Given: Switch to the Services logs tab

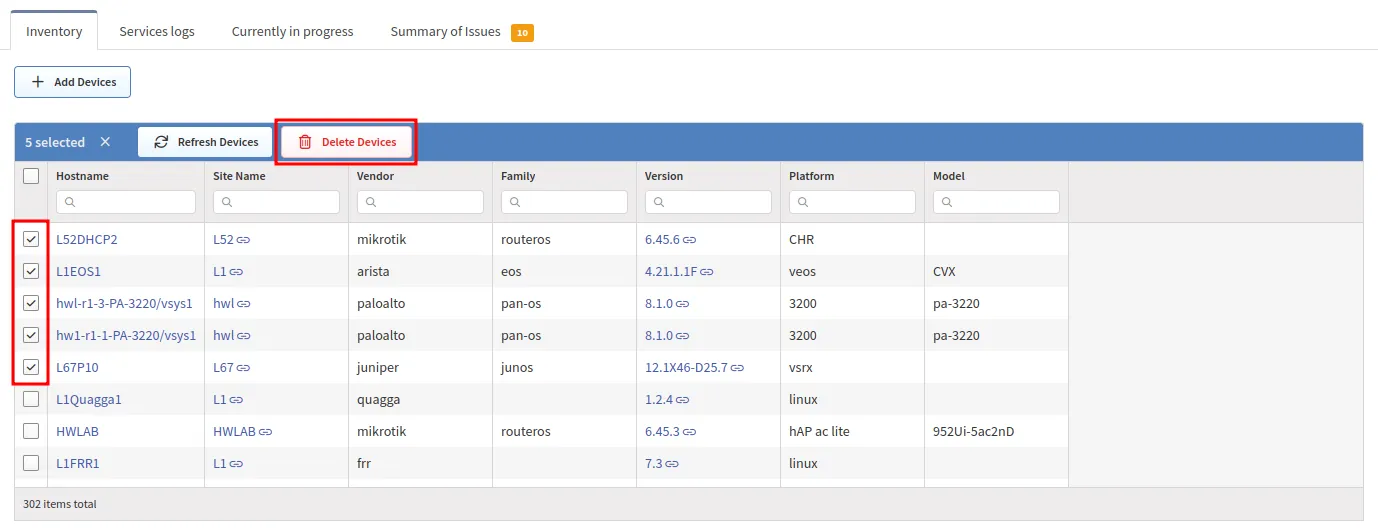Looking at the screenshot, I should click(x=157, y=31).
